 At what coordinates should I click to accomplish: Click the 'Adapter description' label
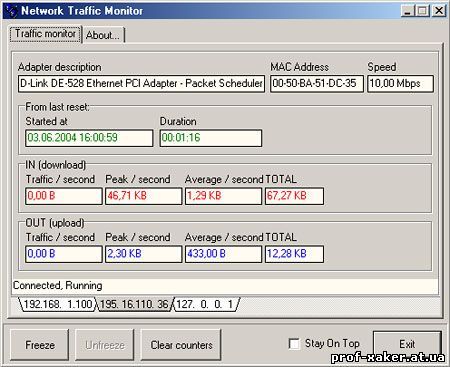(x=60, y=67)
